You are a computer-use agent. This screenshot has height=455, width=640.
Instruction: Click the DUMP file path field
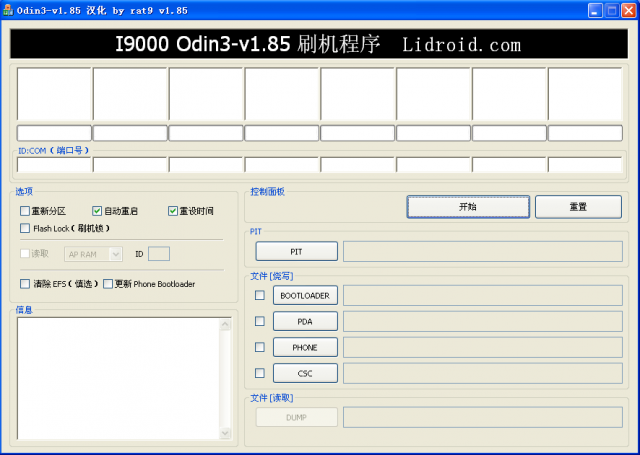(x=483, y=417)
